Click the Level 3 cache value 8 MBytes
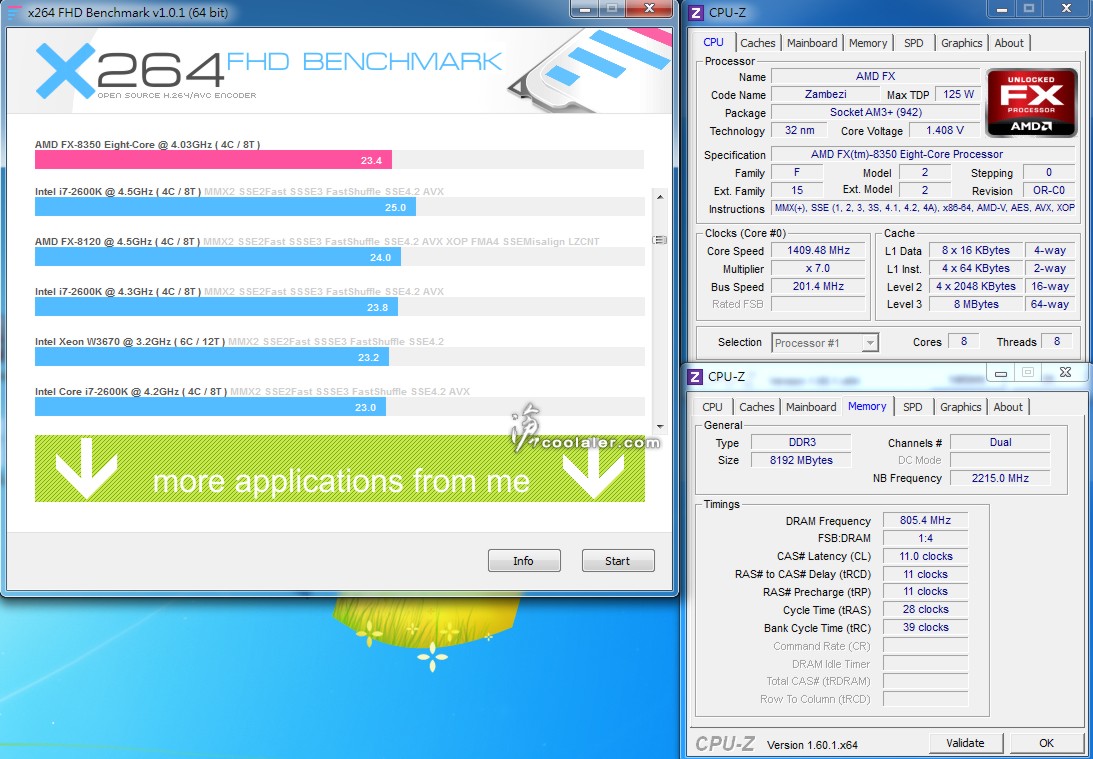This screenshot has height=759, width=1093. point(976,304)
